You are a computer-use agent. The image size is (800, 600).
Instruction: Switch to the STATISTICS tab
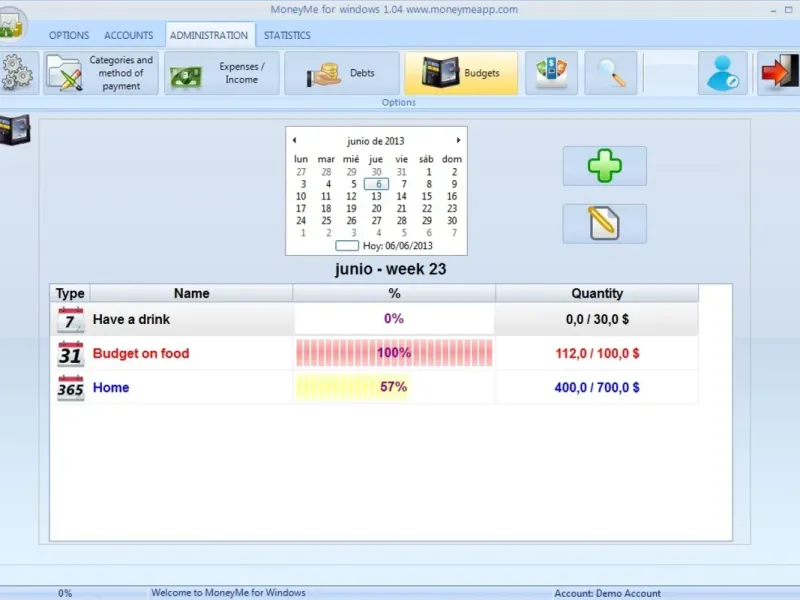tap(287, 35)
